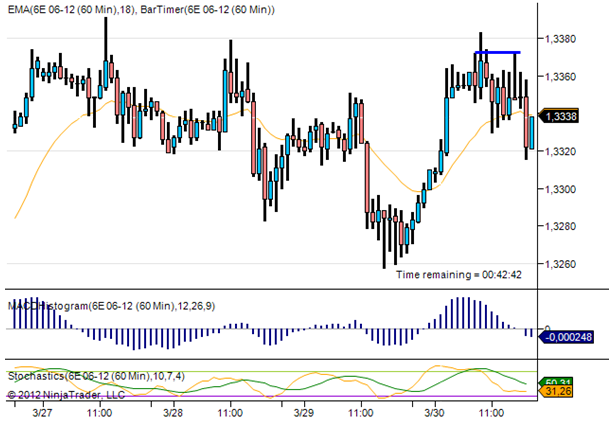The image size is (616, 423).
Task: Click the MACDHistogram indicator label
Action: click(112, 306)
